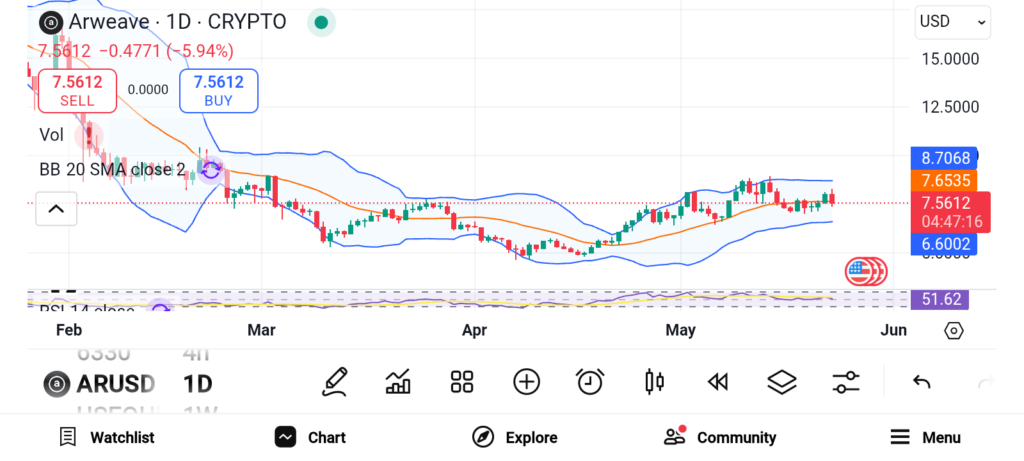Tap the green market status dot

[x=321, y=22]
